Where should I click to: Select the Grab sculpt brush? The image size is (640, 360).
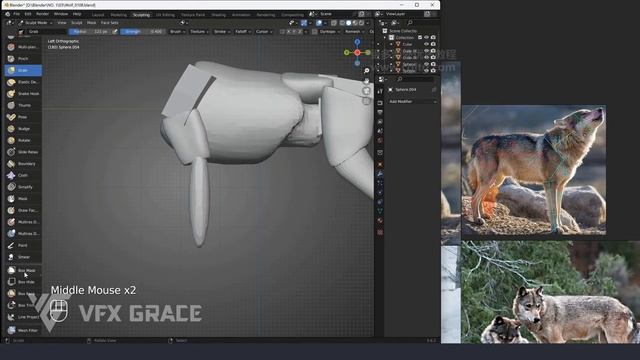[x=23, y=70]
